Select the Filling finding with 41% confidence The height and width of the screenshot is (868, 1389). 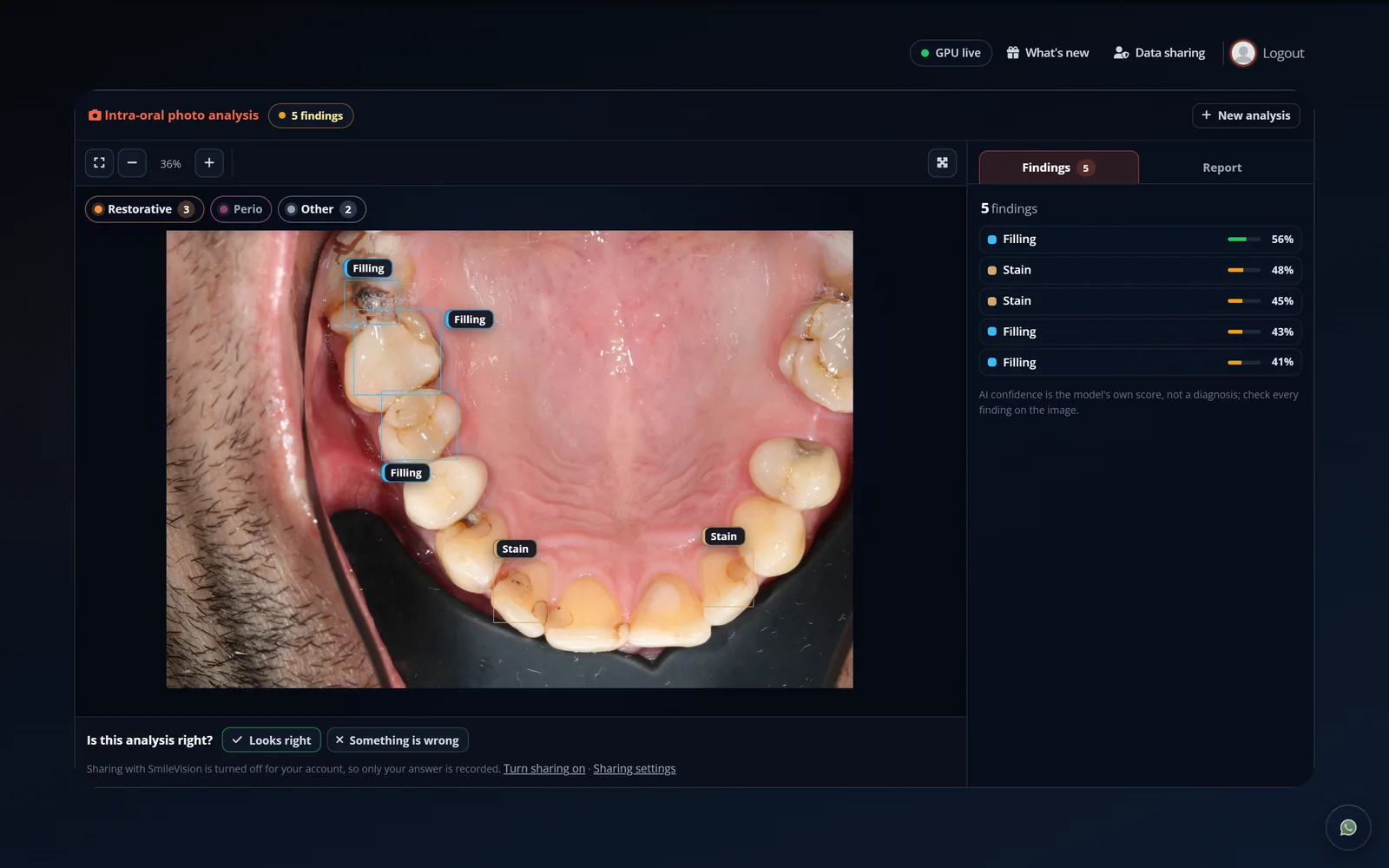[1140, 362]
